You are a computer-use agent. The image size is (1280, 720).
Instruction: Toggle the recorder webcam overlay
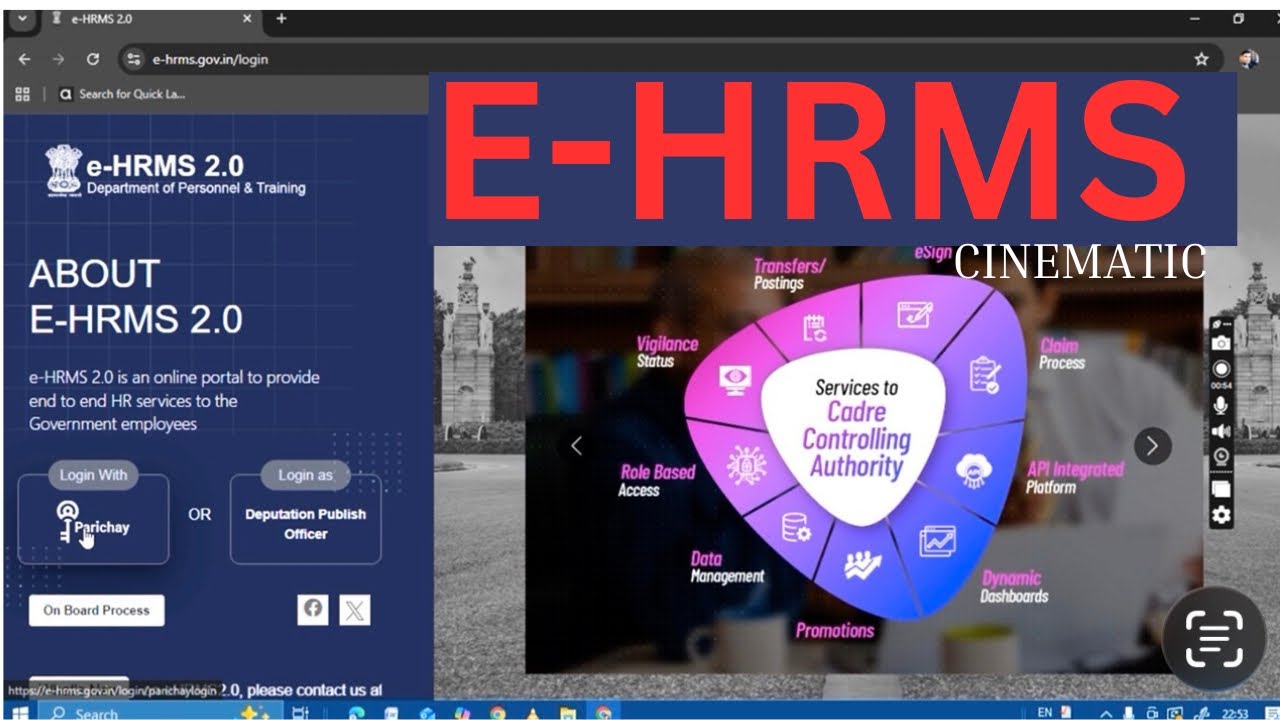click(1221, 457)
